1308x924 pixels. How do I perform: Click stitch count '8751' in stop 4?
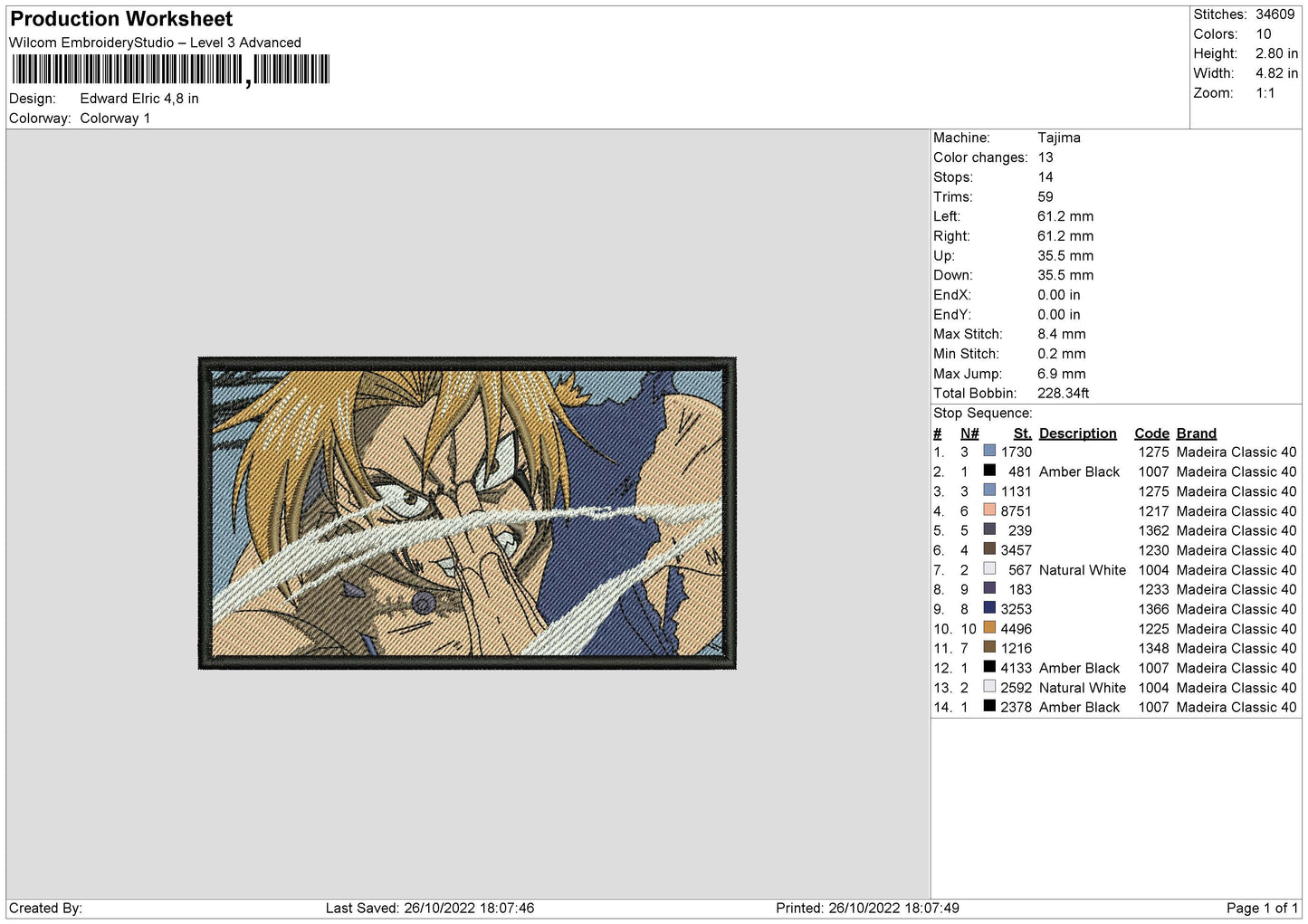point(1017,511)
